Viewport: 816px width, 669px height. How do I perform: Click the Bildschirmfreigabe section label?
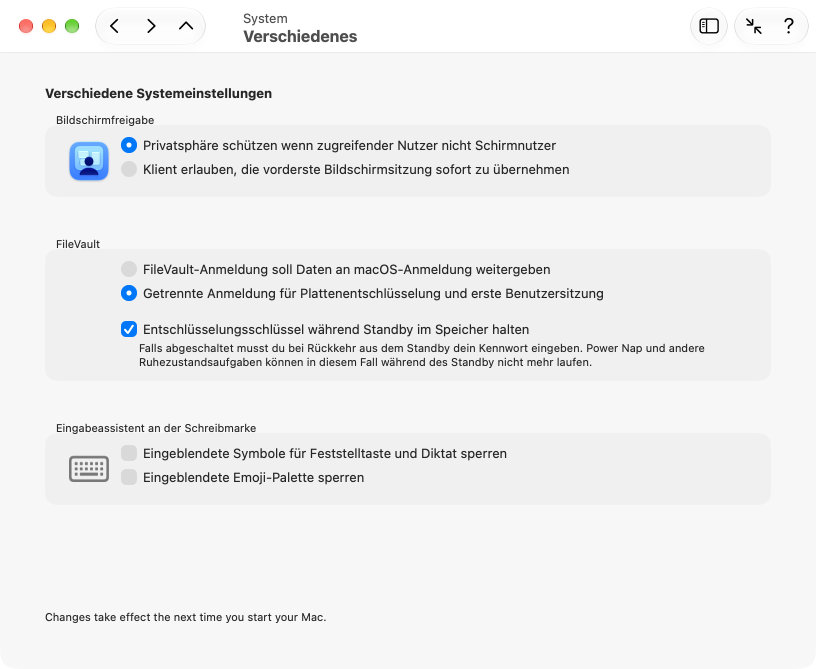(105, 120)
